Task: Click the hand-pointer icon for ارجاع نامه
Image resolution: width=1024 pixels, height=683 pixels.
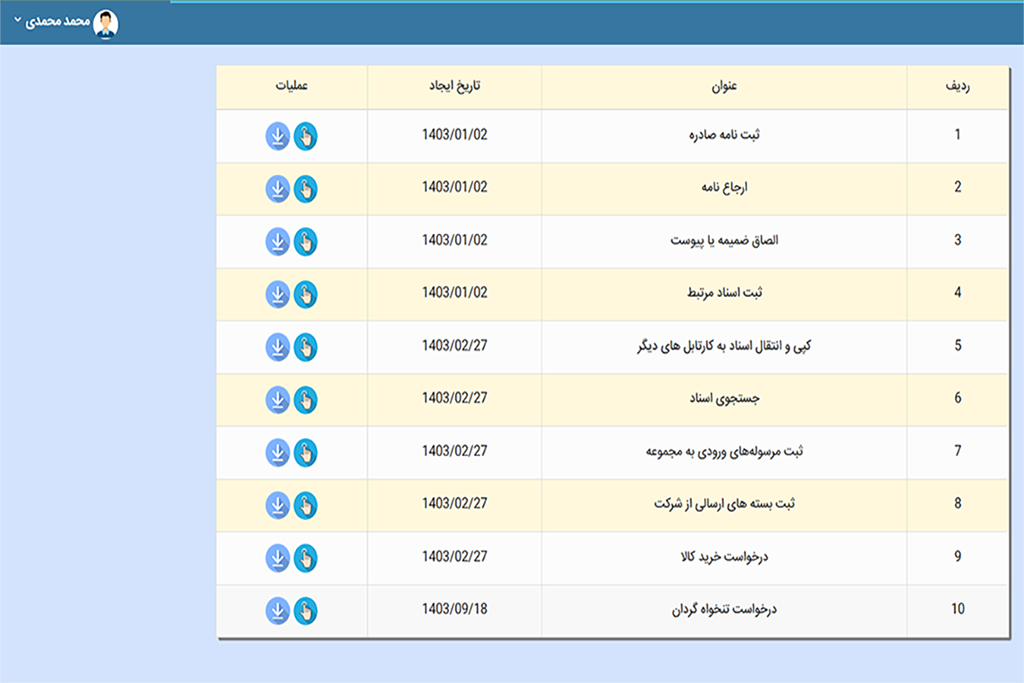Action: 305,189
